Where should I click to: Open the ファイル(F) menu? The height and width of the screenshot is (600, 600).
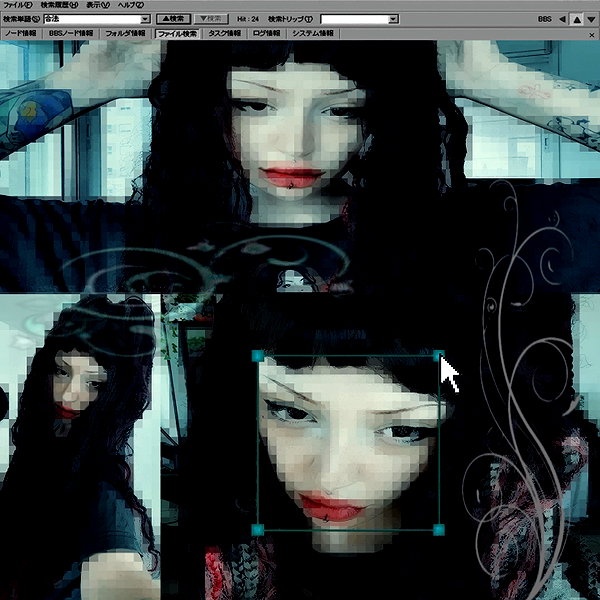click(18, 5)
